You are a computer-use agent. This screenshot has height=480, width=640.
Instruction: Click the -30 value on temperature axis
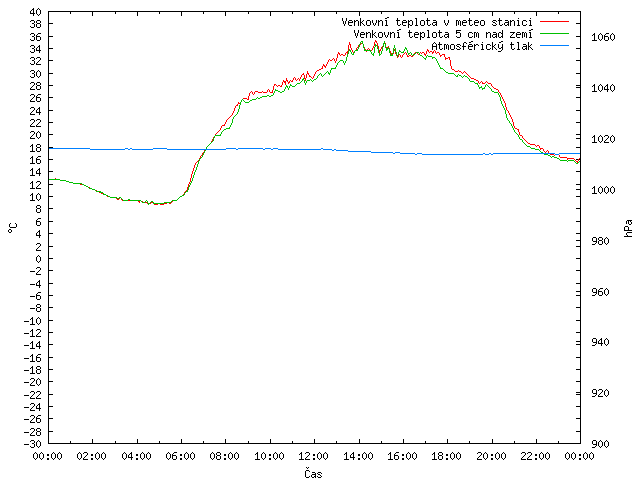[33, 444]
